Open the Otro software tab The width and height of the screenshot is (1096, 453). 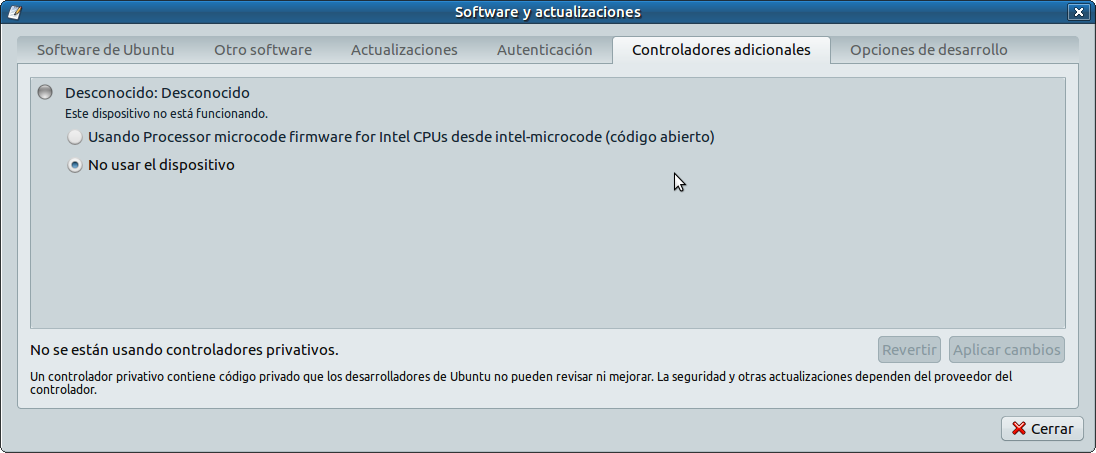click(263, 50)
